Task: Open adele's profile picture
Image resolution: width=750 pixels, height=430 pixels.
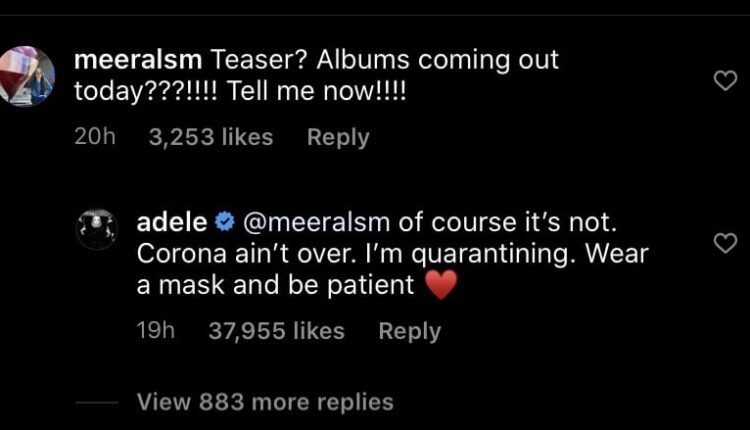Action: [98, 230]
